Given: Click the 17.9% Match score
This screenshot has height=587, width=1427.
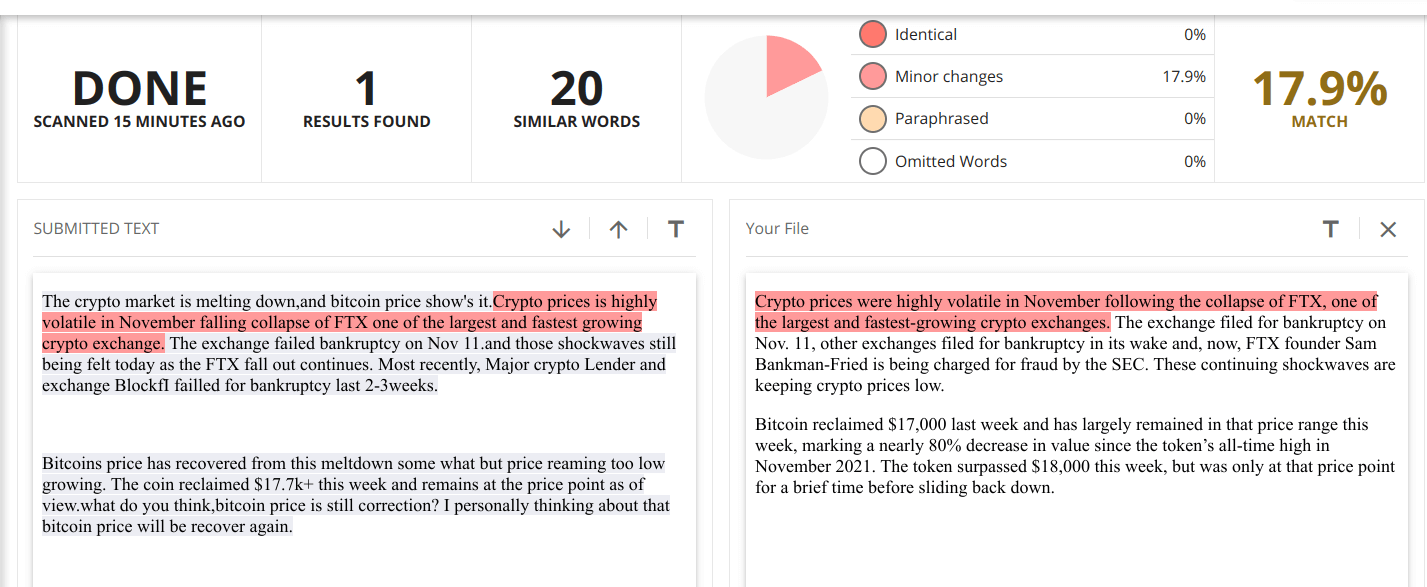Looking at the screenshot, I should tap(1320, 99).
